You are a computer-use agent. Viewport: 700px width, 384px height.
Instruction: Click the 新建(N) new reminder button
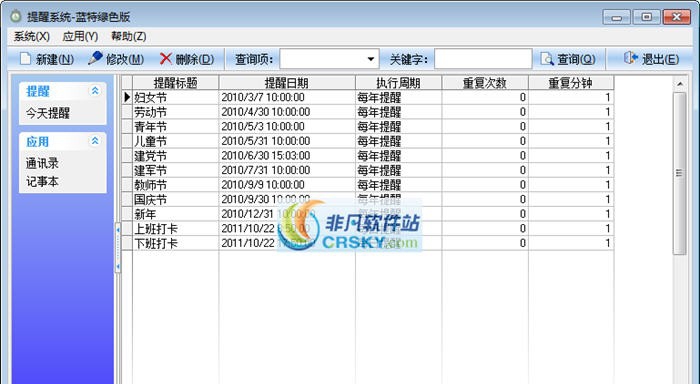pyautogui.click(x=46, y=59)
